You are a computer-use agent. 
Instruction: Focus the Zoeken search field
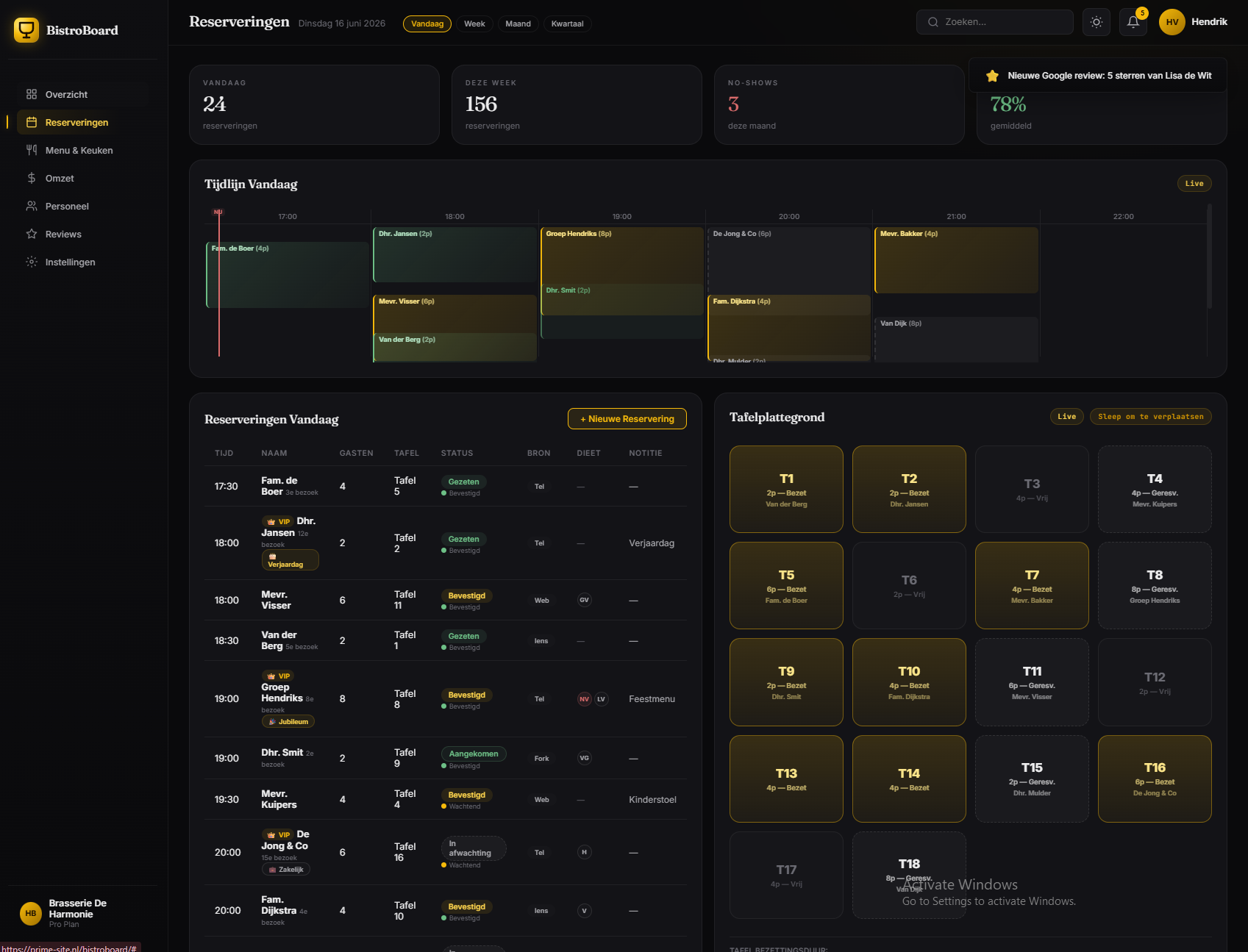[994, 22]
